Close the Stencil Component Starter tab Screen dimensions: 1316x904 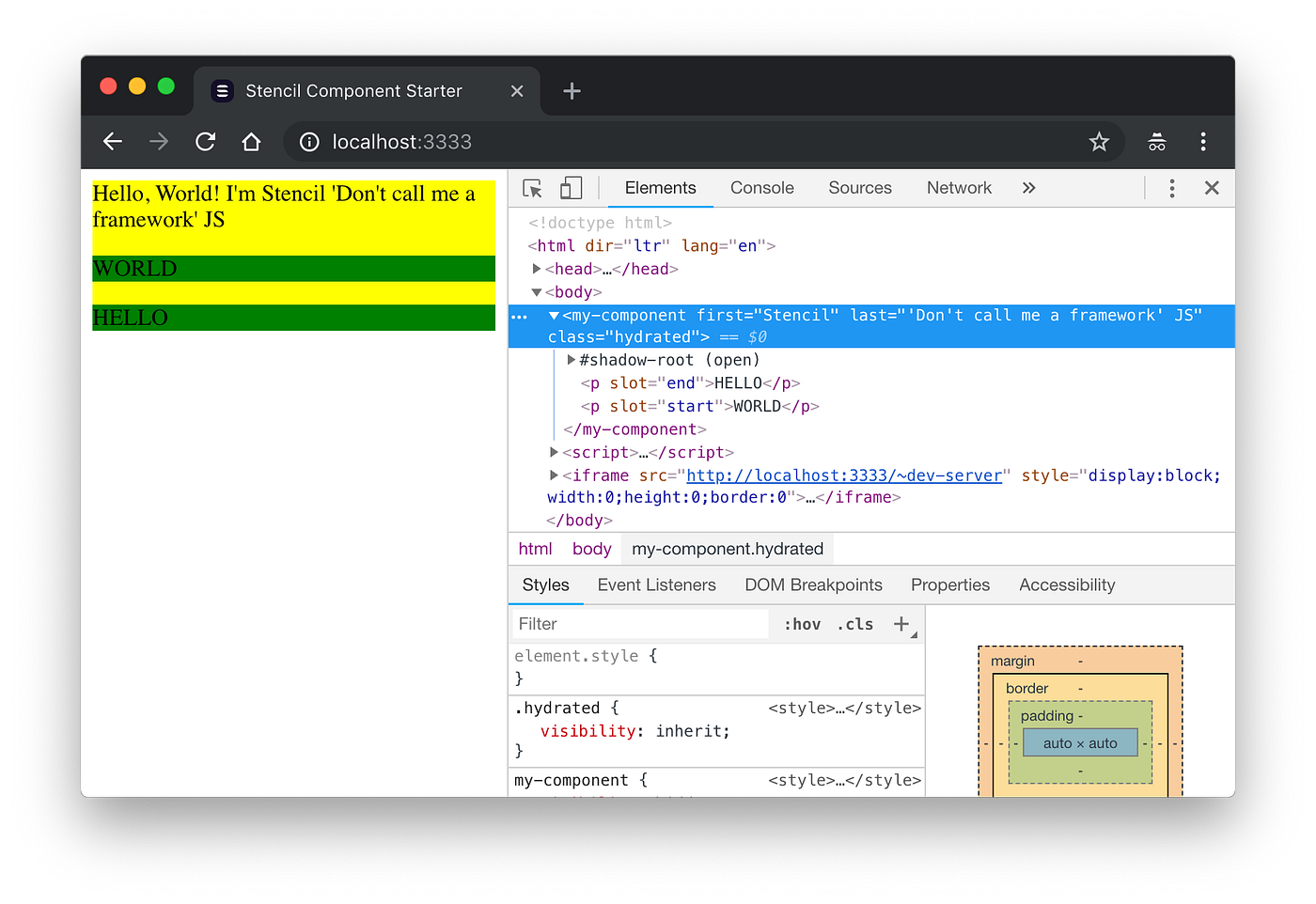(x=517, y=91)
